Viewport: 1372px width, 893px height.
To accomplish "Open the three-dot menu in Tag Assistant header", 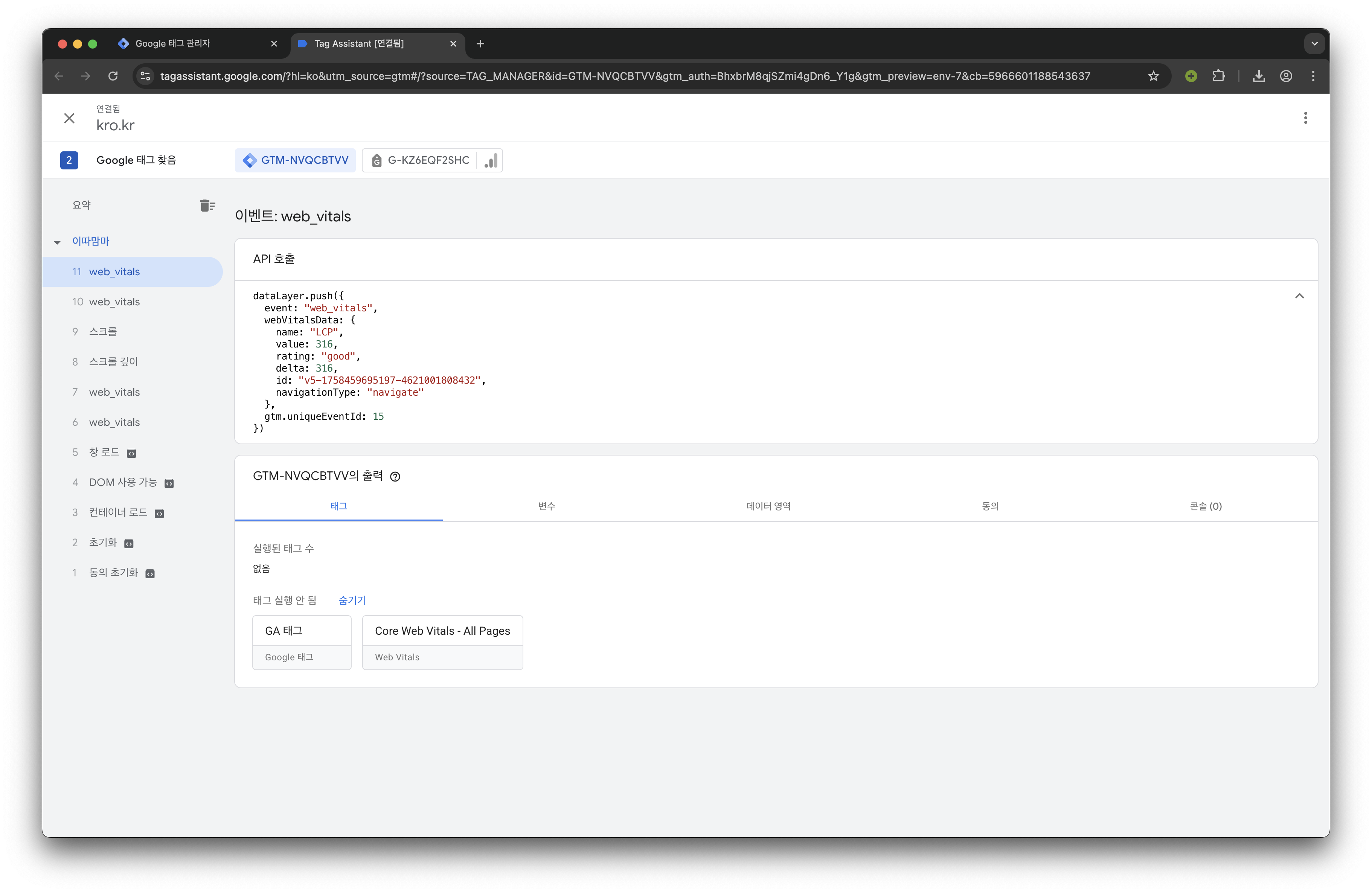I will (x=1305, y=118).
